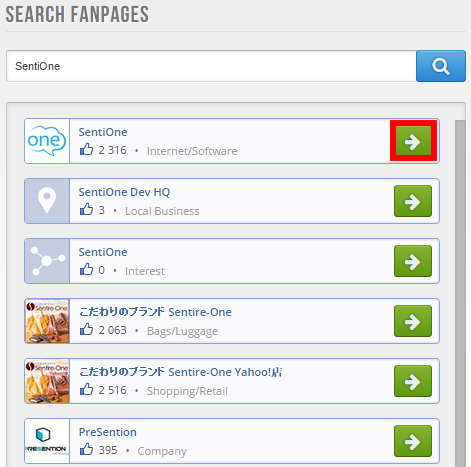Focus the fanpage search text field
471x467 pixels.
(211, 66)
